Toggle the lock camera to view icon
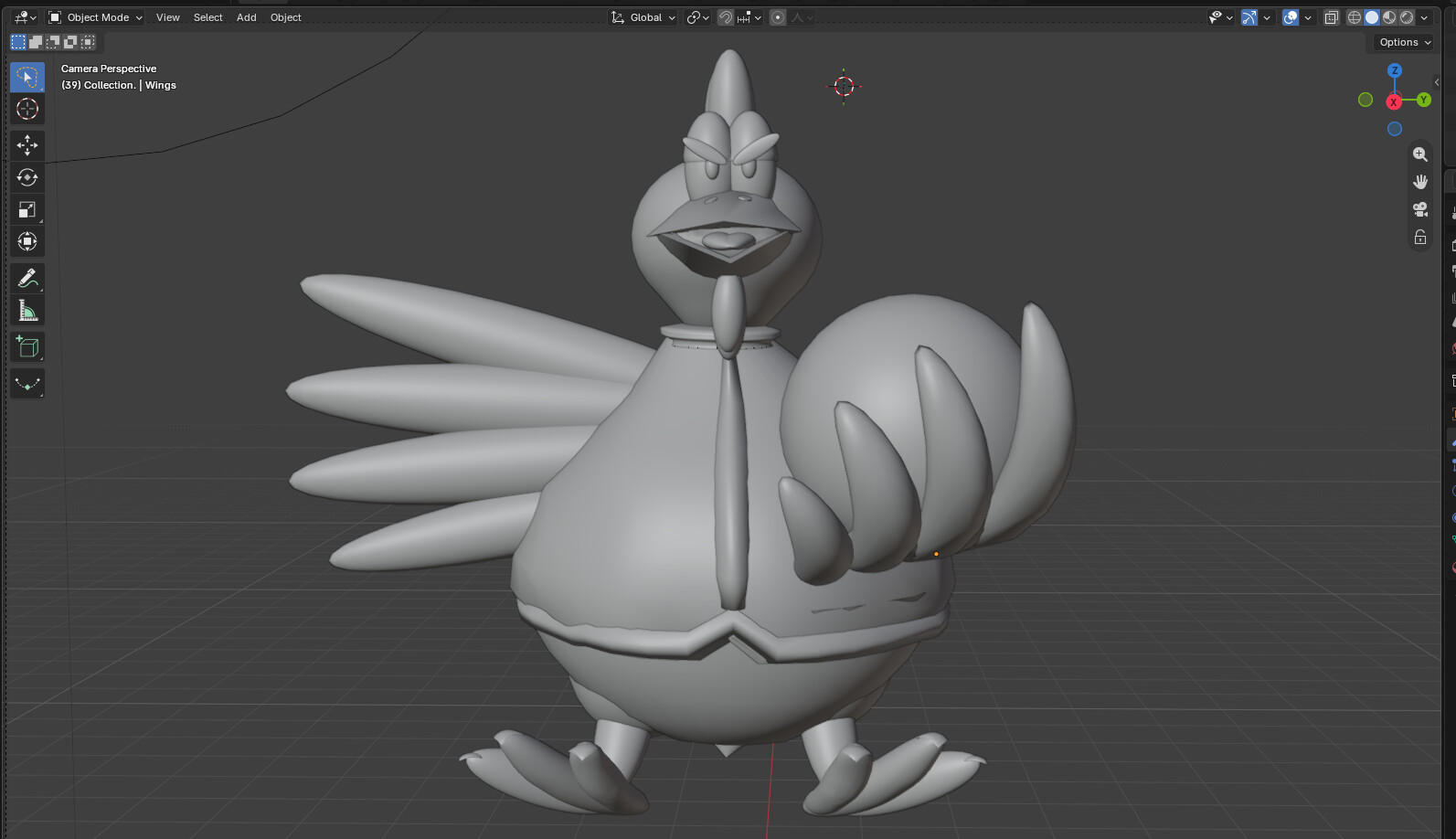This screenshot has height=839, width=1456. [1419, 238]
